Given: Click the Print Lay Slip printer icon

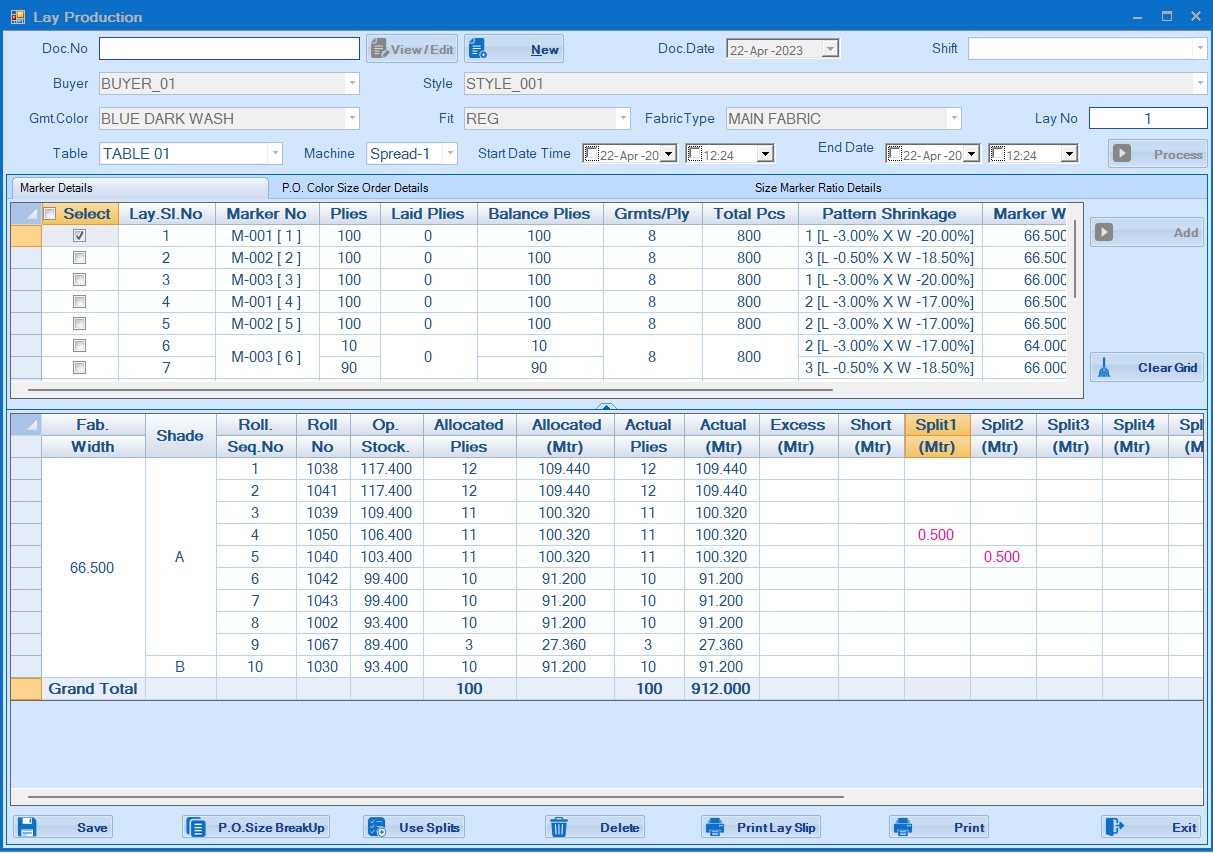Looking at the screenshot, I should tap(715, 827).
